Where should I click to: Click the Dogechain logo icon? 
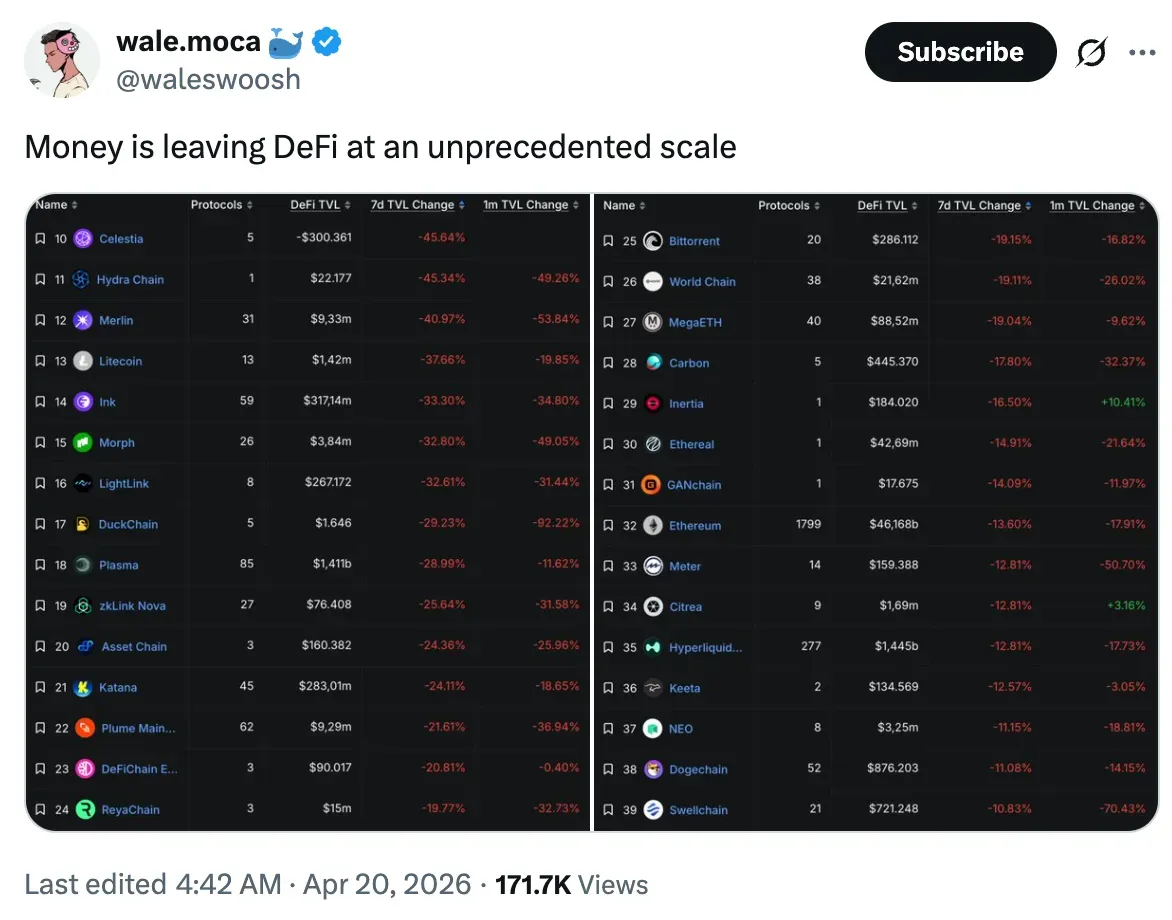[652, 769]
